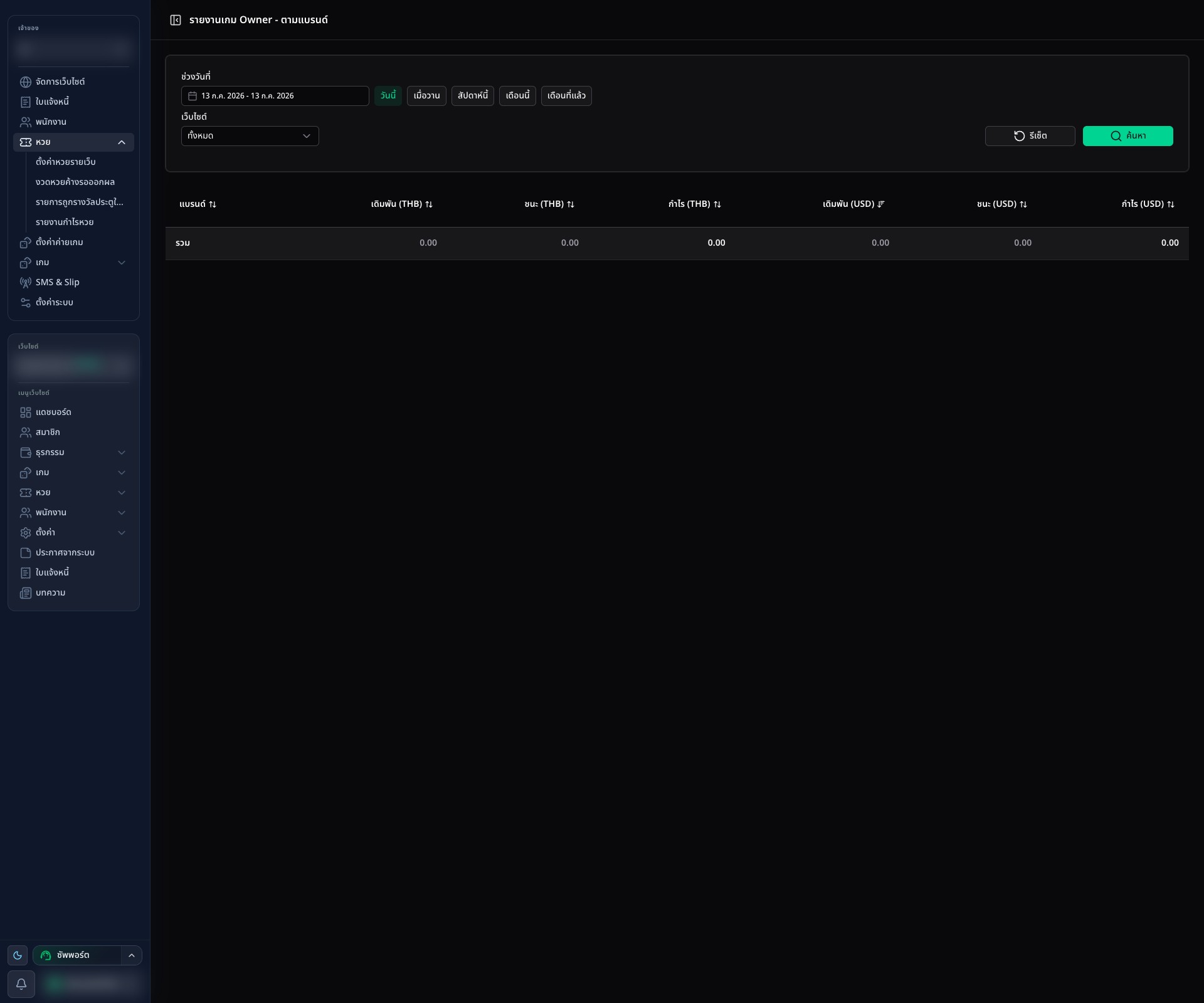The width and height of the screenshot is (1204, 1003).
Task: Click the รวม total row label
Action: (182, 243)
